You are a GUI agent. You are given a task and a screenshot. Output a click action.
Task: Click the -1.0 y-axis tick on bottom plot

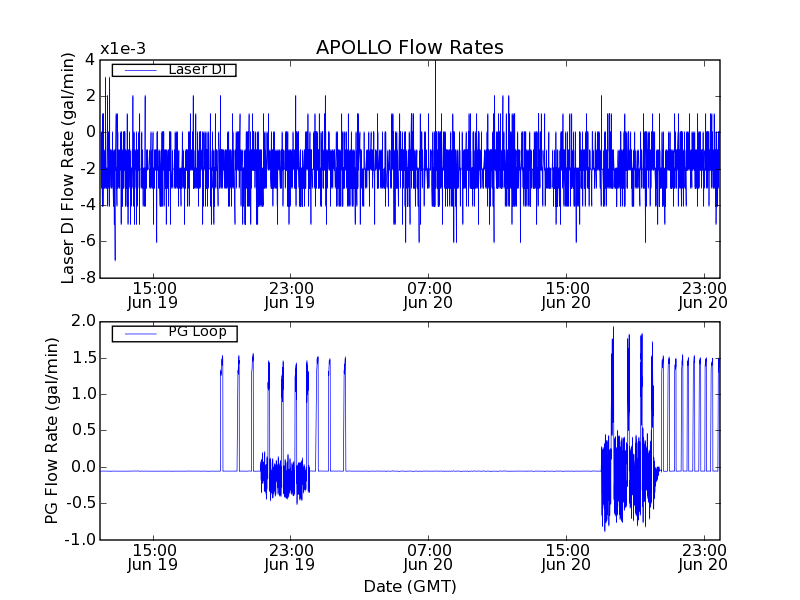click(82, 539)
